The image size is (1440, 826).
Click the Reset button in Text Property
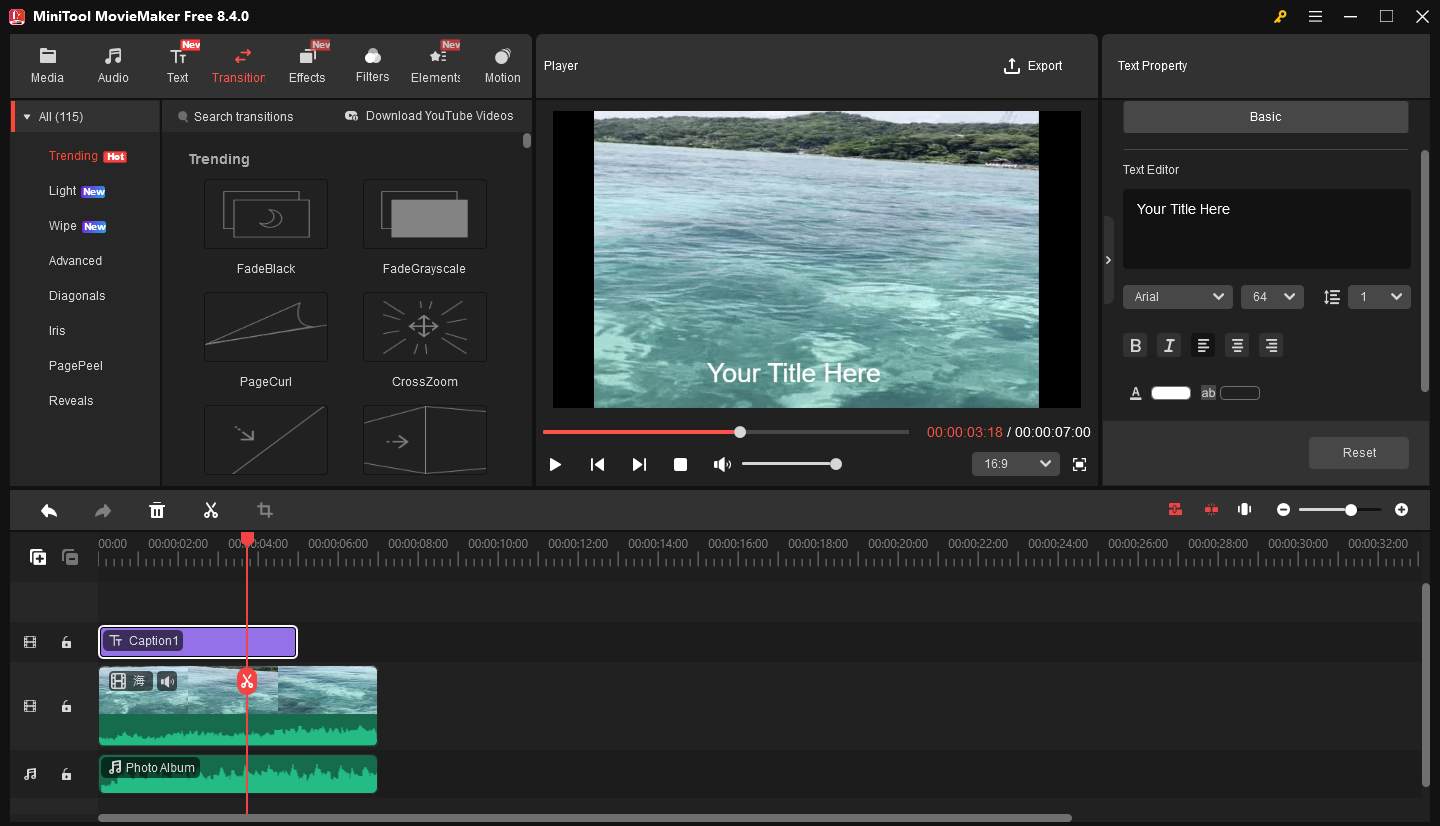1358,452
